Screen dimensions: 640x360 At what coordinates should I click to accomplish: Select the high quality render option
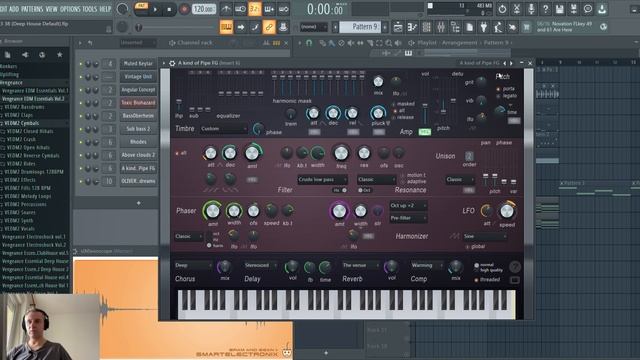[x=489, y=270]
